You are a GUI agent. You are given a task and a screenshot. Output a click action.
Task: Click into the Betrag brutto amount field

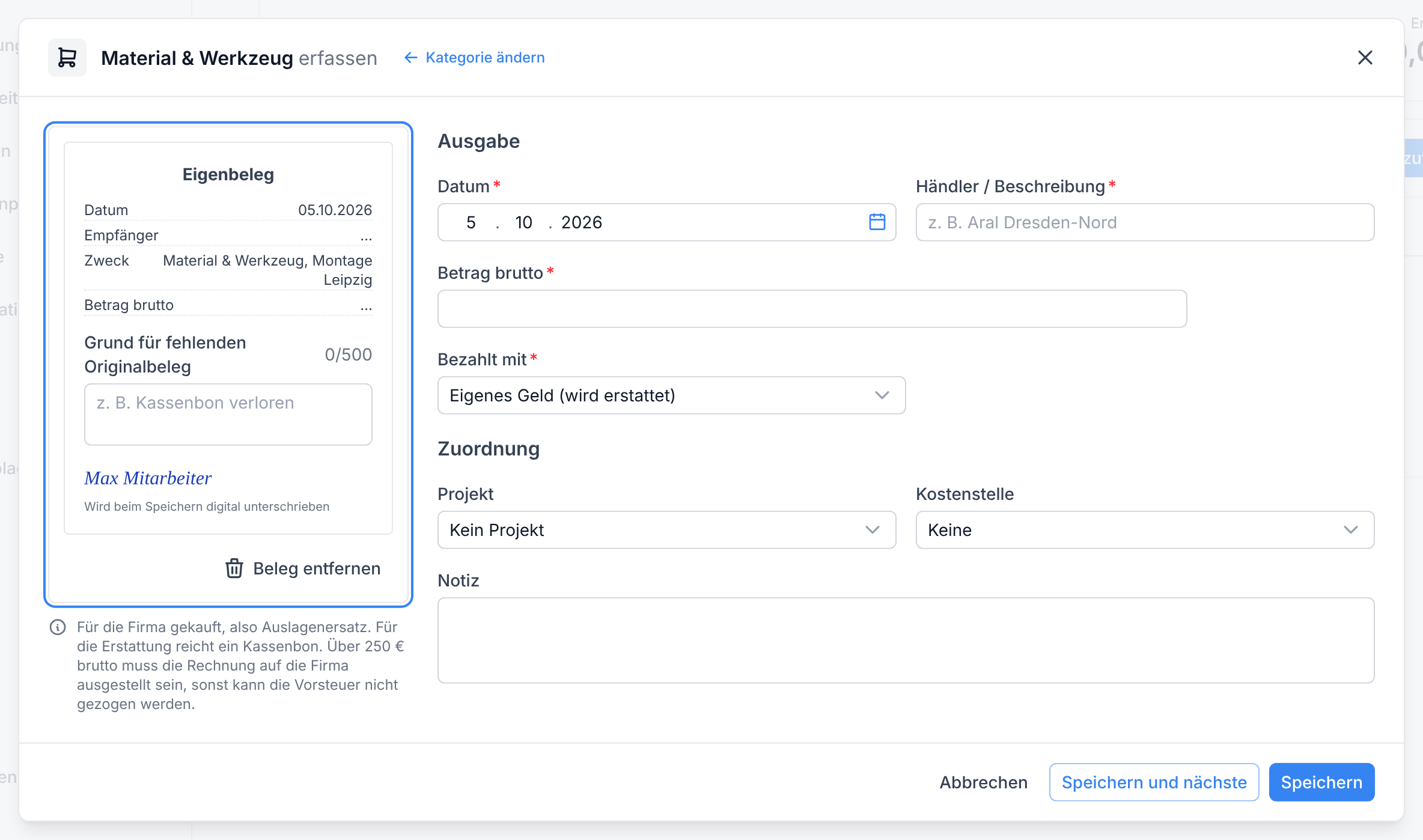point(812,309)
